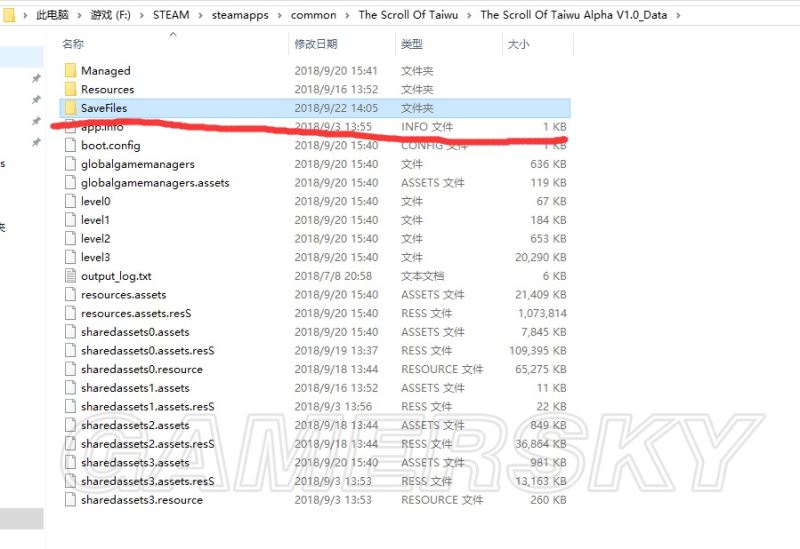Screen dimensions: 800x549
Task: Navigate to 此电脑 in the breadcrumb
Action: click(52, 15)
